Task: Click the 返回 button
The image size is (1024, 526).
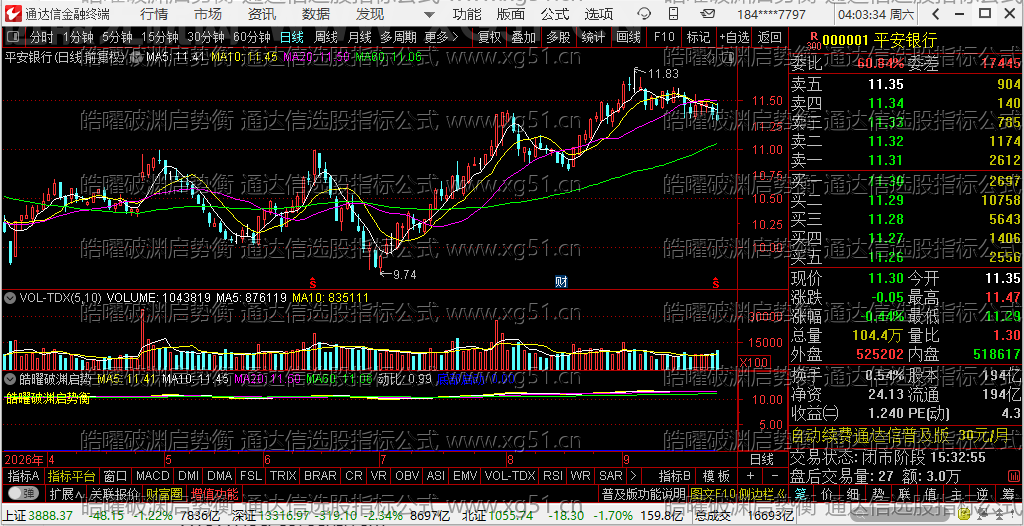Action: pyautogui.click(x=769, y=37)
